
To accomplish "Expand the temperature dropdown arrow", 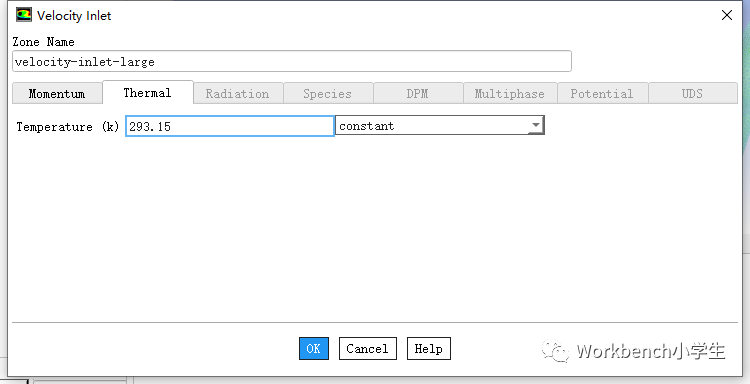I will pos(536,125).
